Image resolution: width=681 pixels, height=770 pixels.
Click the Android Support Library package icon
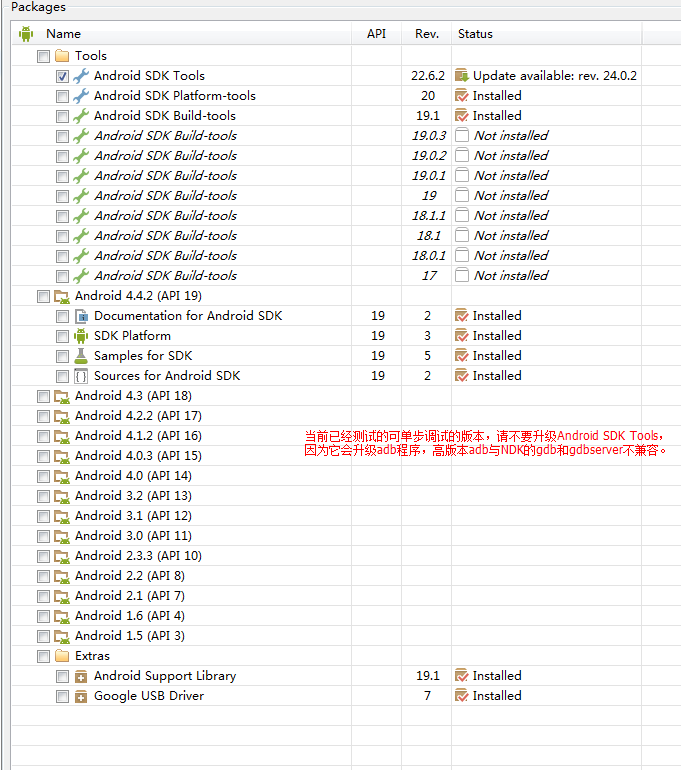[x=81, y=677]
